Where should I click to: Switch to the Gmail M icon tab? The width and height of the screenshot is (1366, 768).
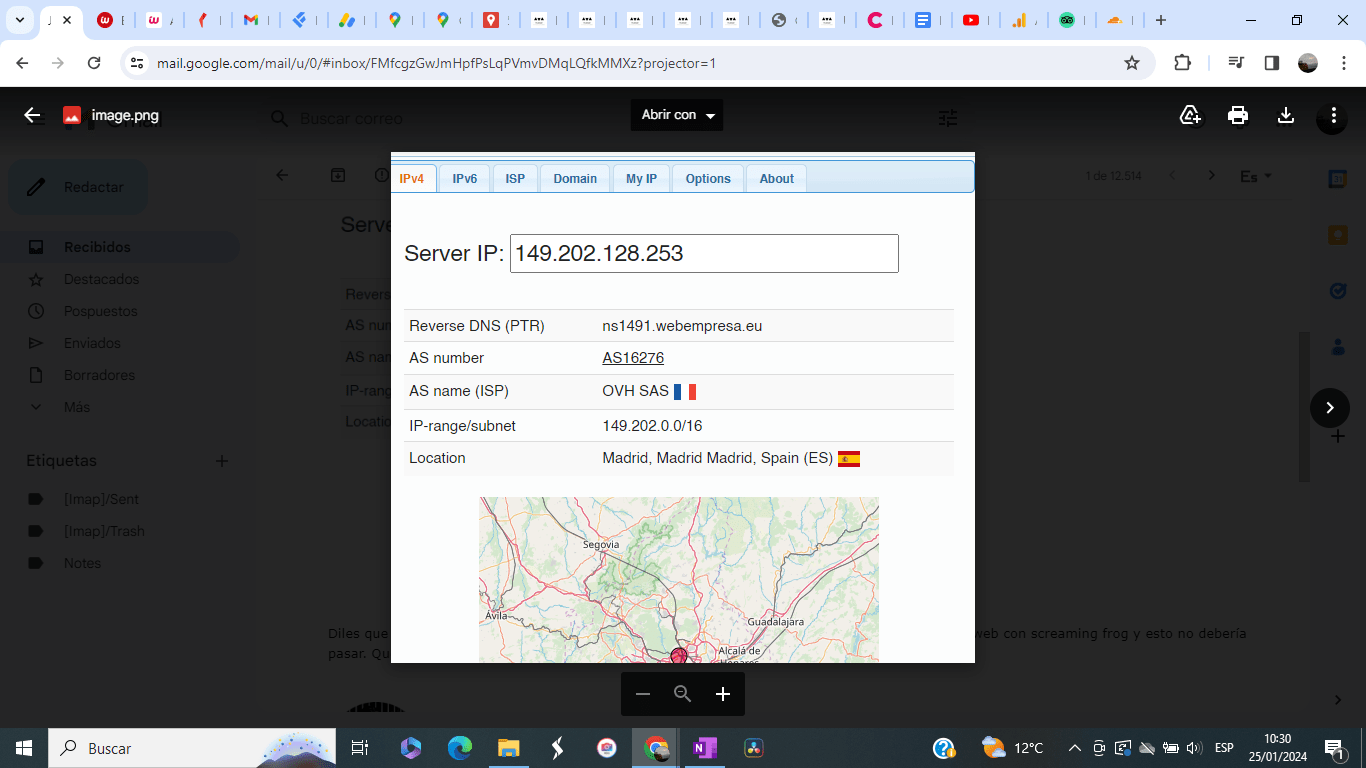click(252, 20)
